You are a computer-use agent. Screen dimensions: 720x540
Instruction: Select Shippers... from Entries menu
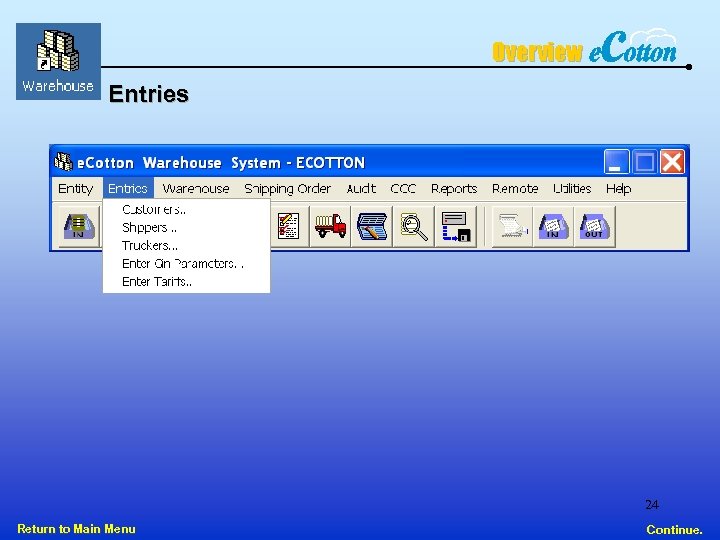tap(186, 227)
